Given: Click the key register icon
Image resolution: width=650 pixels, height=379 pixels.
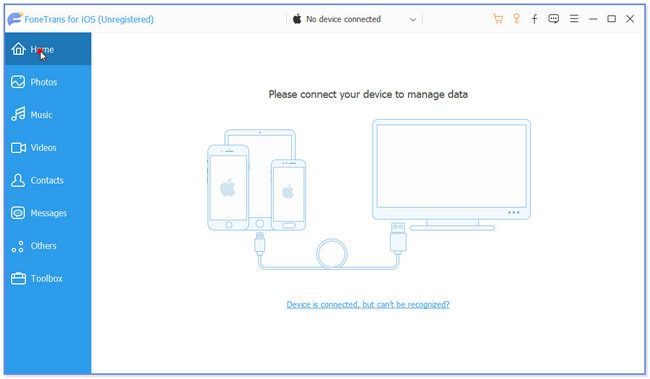Looking at the screenshot, I should (x=517, y=19).
